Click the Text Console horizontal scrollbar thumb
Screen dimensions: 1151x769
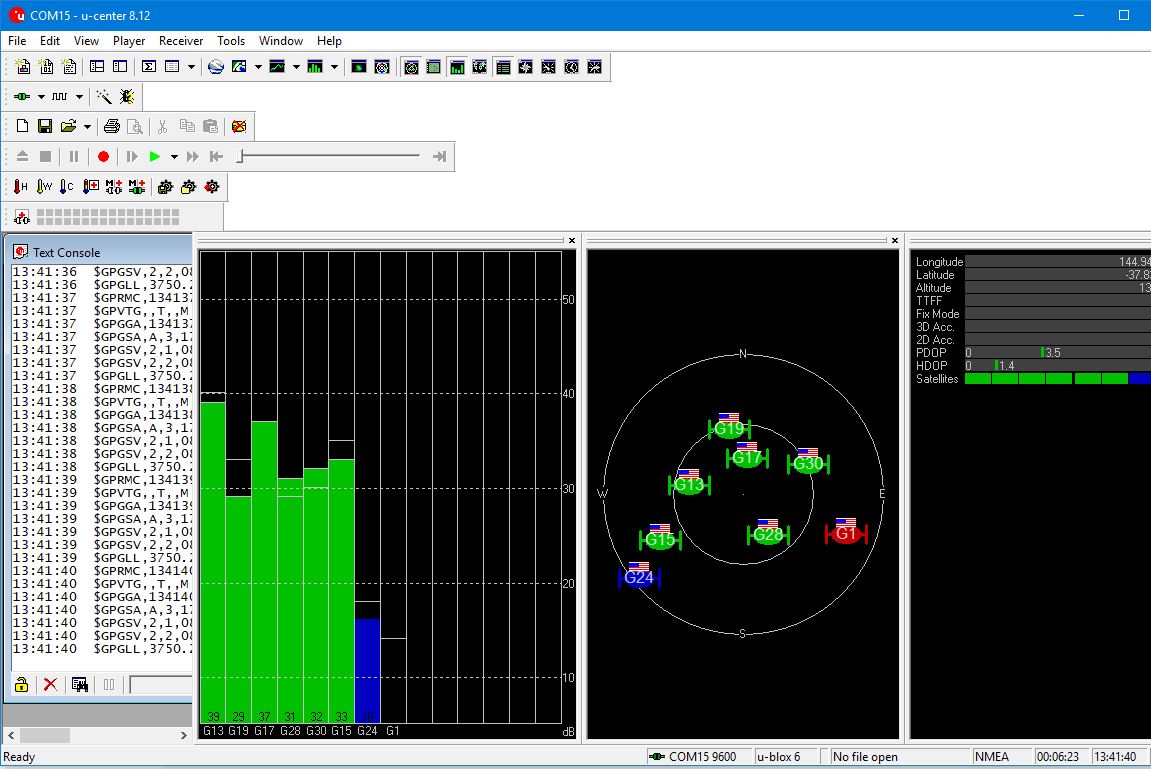point(45,735)
